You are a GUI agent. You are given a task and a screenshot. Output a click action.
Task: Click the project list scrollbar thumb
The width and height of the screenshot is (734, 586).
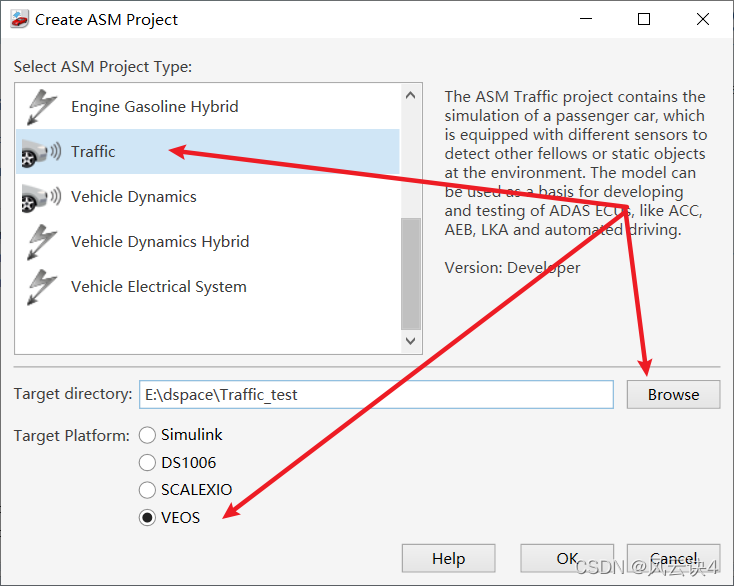411,274
